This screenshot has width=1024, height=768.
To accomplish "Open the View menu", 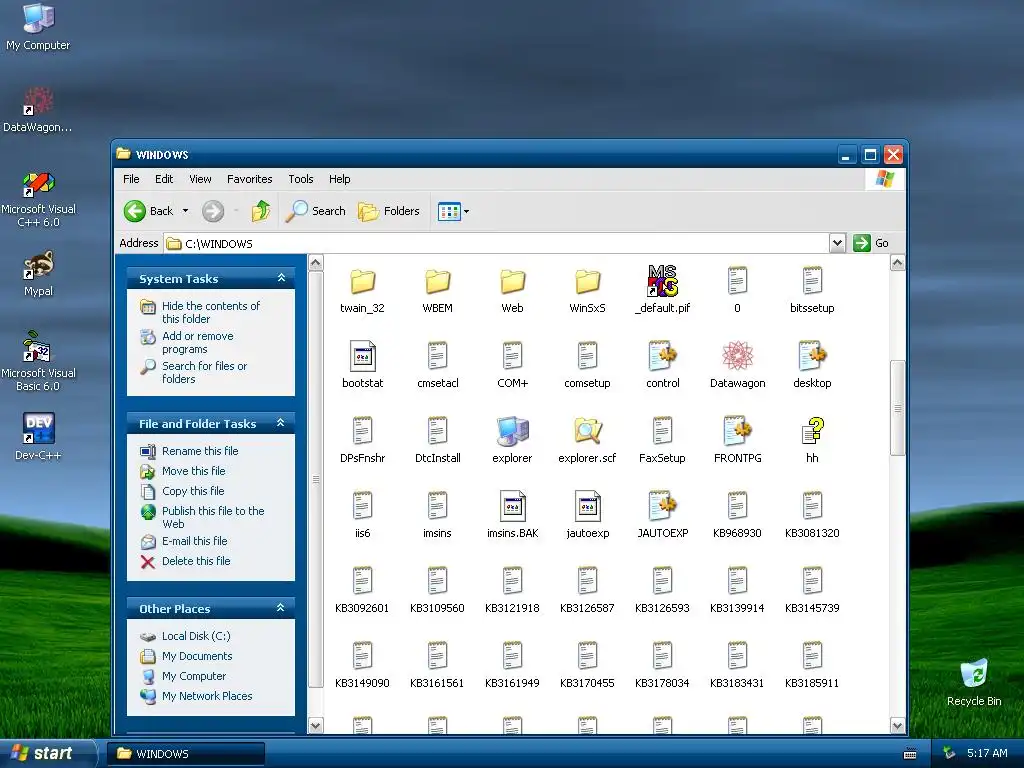I will pyautogui.click(x=200, y=179).
